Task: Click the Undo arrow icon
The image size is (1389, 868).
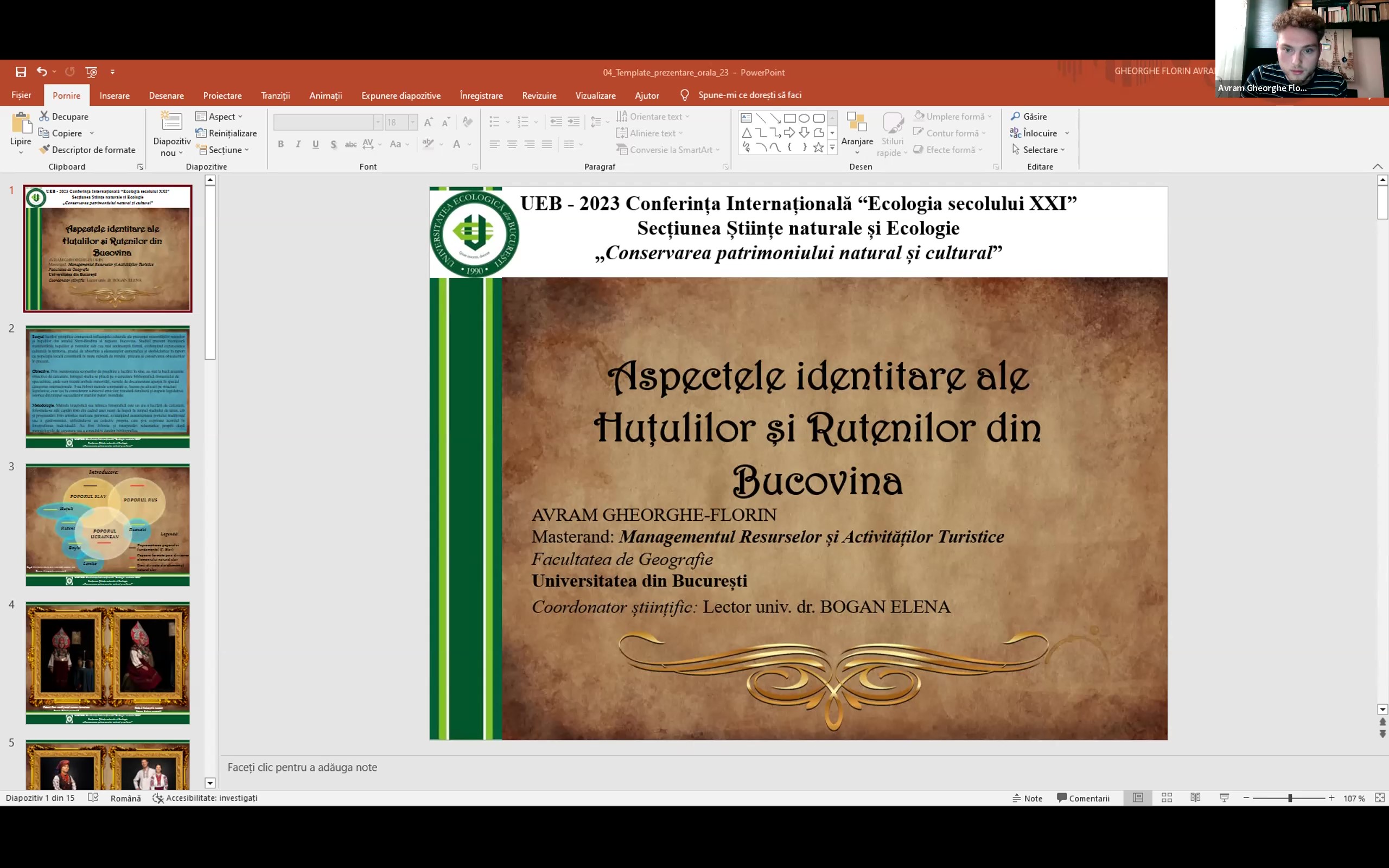Action: (41, 71)
